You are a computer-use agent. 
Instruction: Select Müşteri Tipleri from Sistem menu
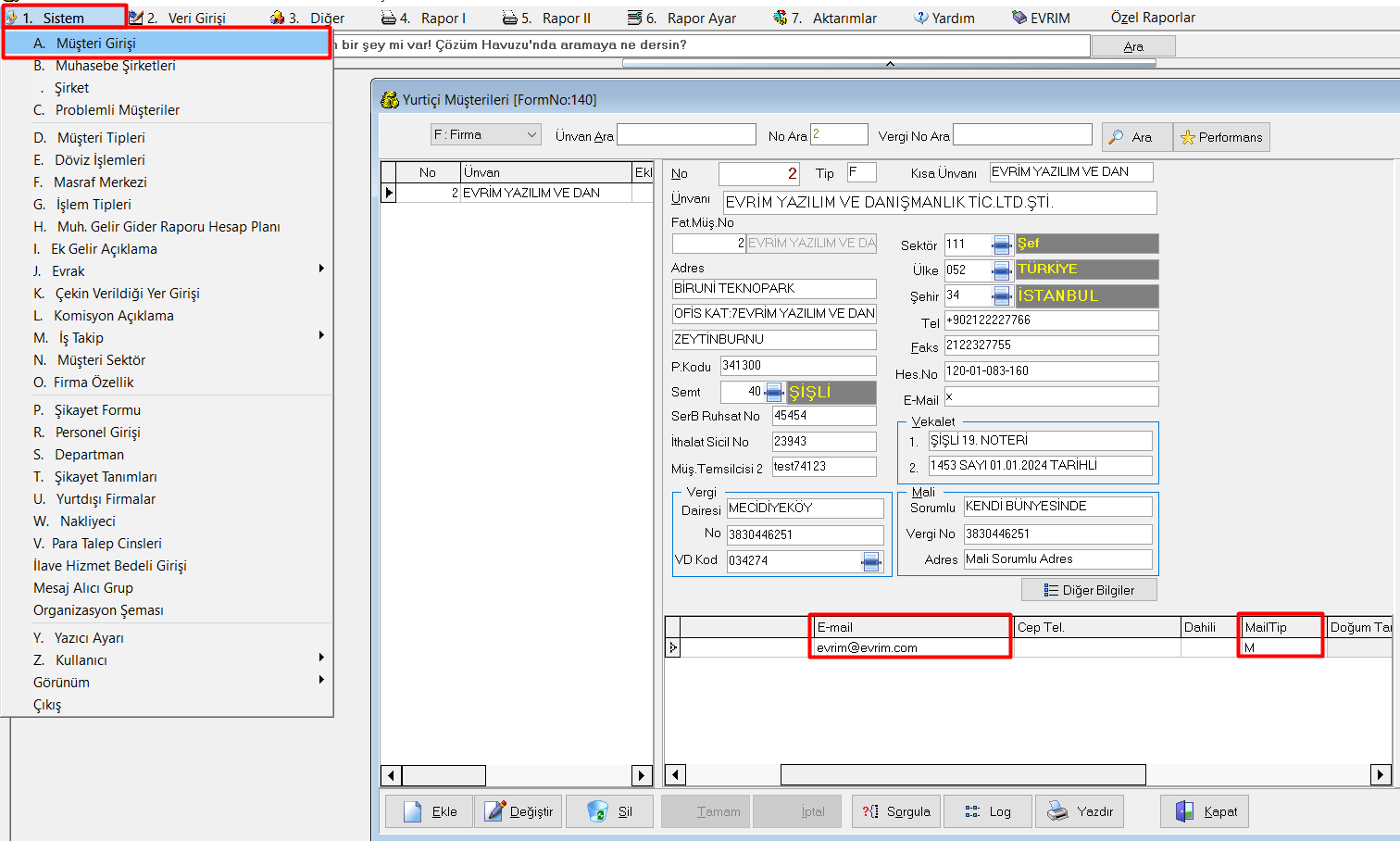tap(101, 137)
